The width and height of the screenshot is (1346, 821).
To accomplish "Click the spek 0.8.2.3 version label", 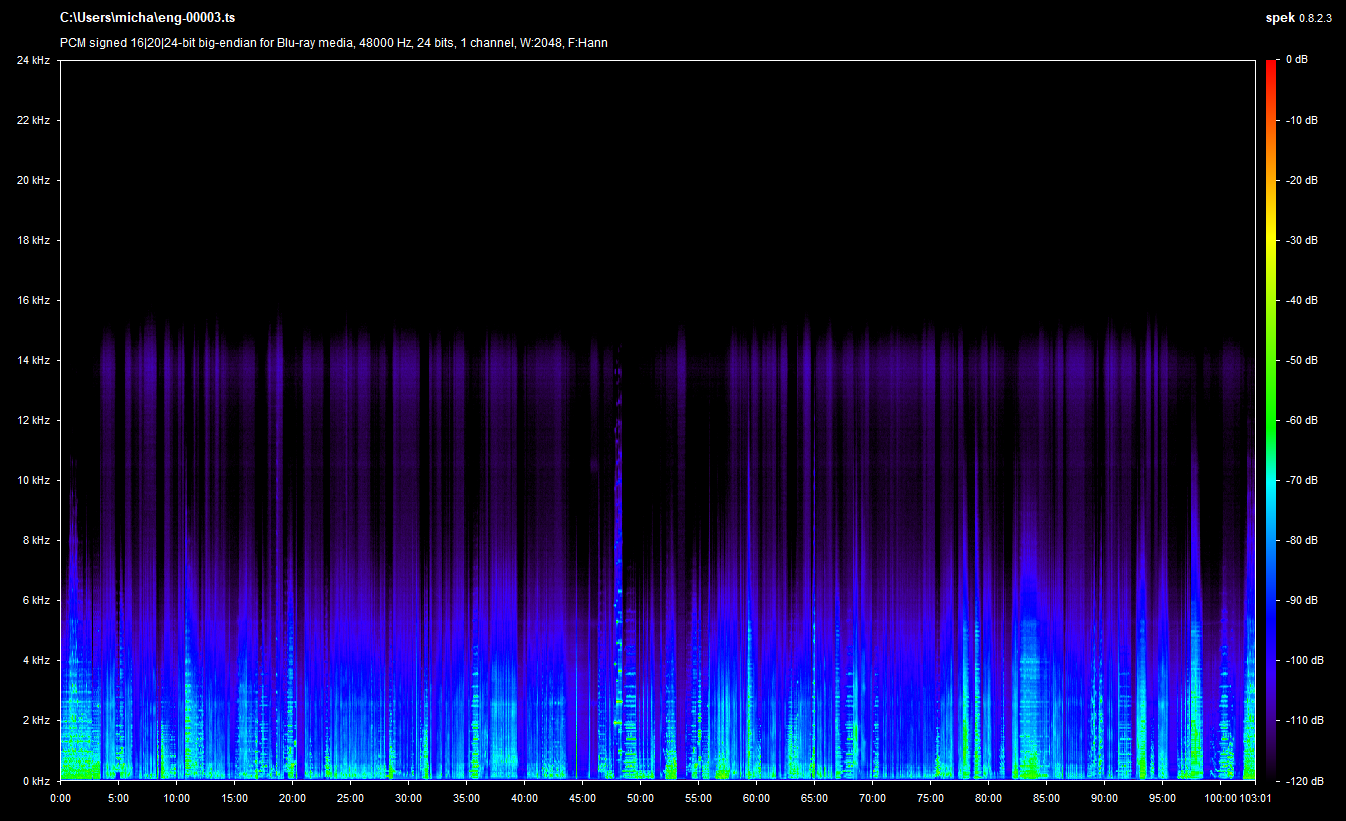I will tap(1298, 18).
